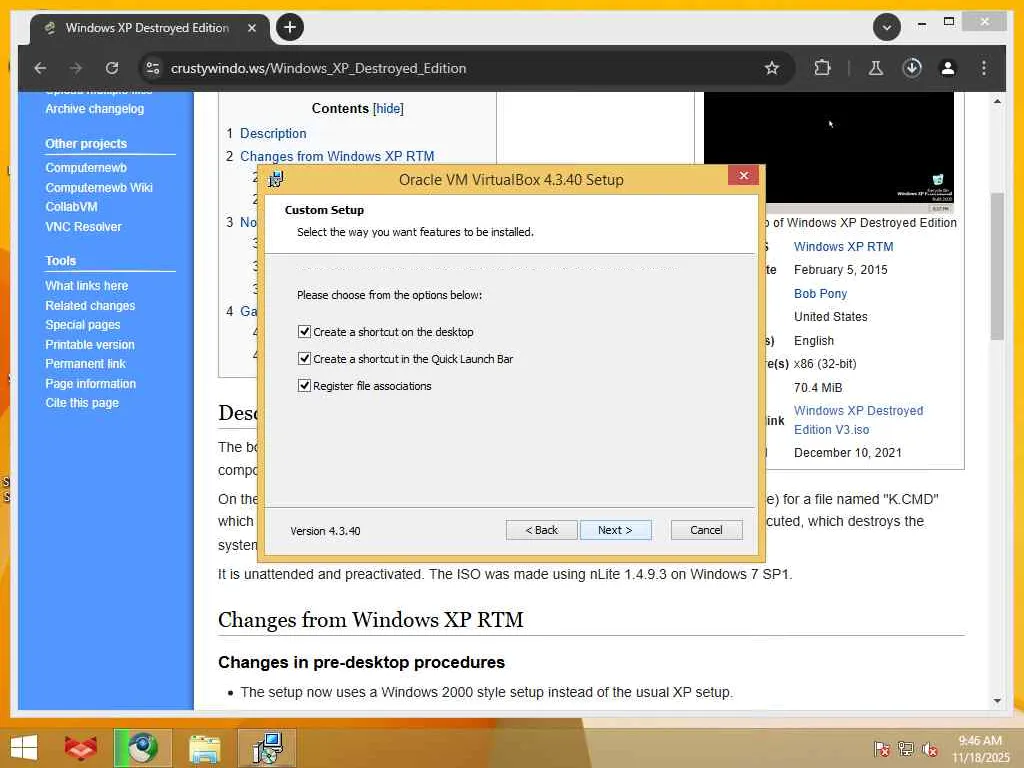Open the profile avatar icon

click(x=948, y=68)
